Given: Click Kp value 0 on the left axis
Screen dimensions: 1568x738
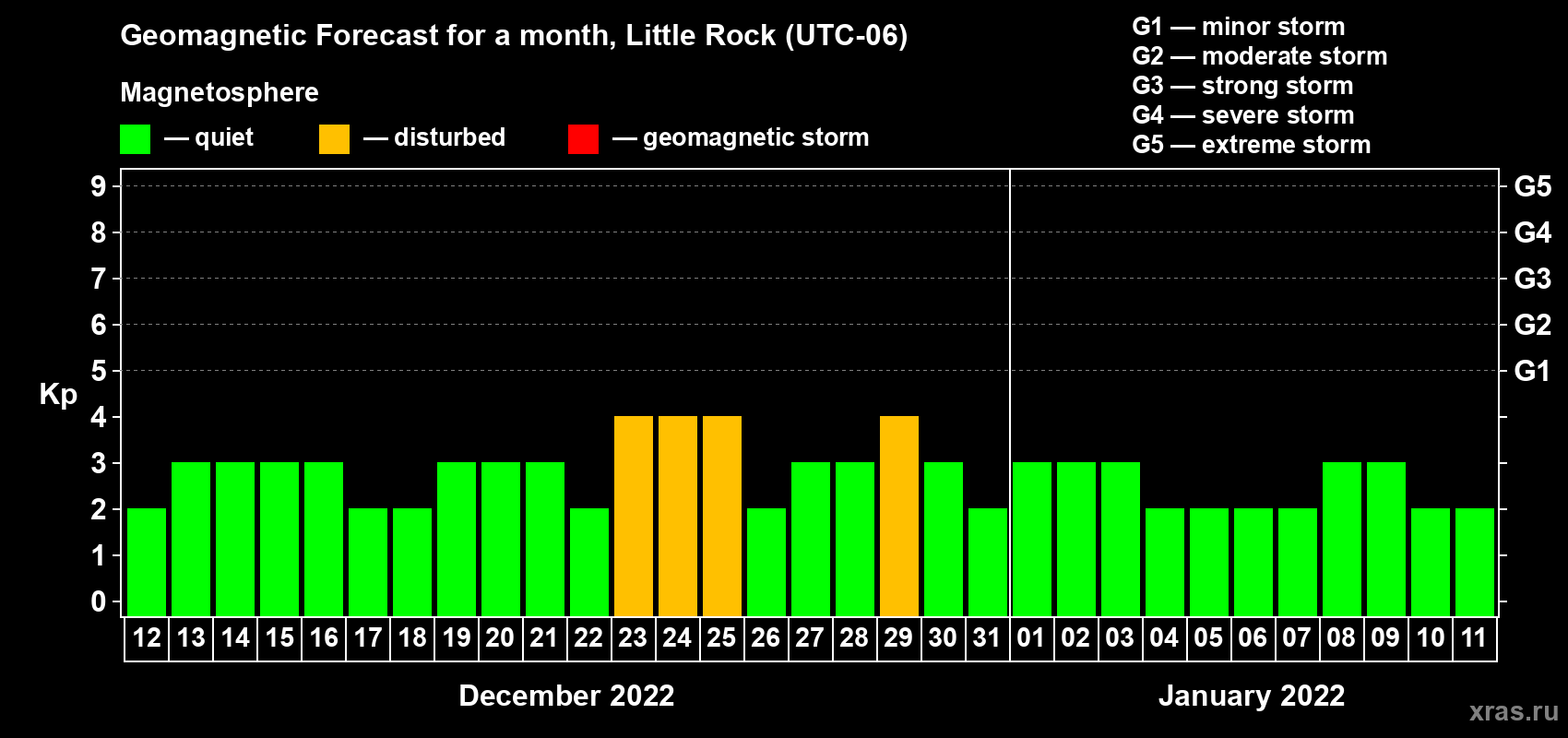Looking at the screenshot, I should 98,601.
